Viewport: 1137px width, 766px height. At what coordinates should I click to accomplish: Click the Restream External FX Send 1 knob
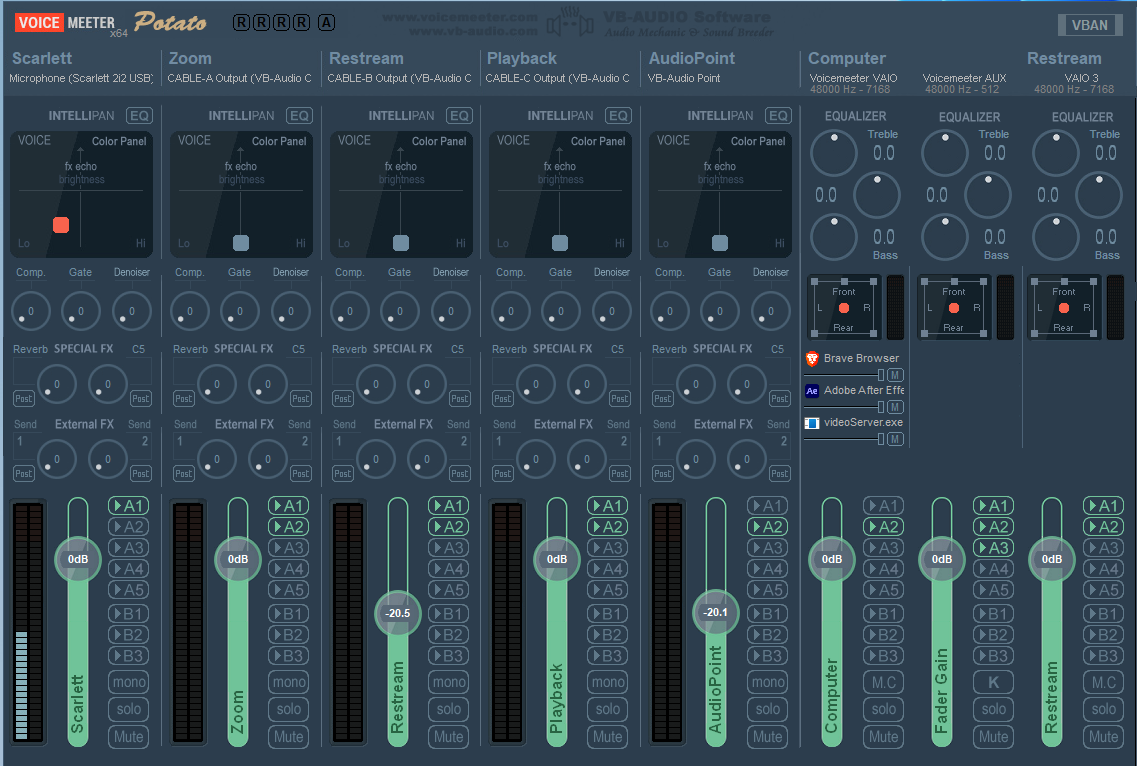[x=376, y=459]
